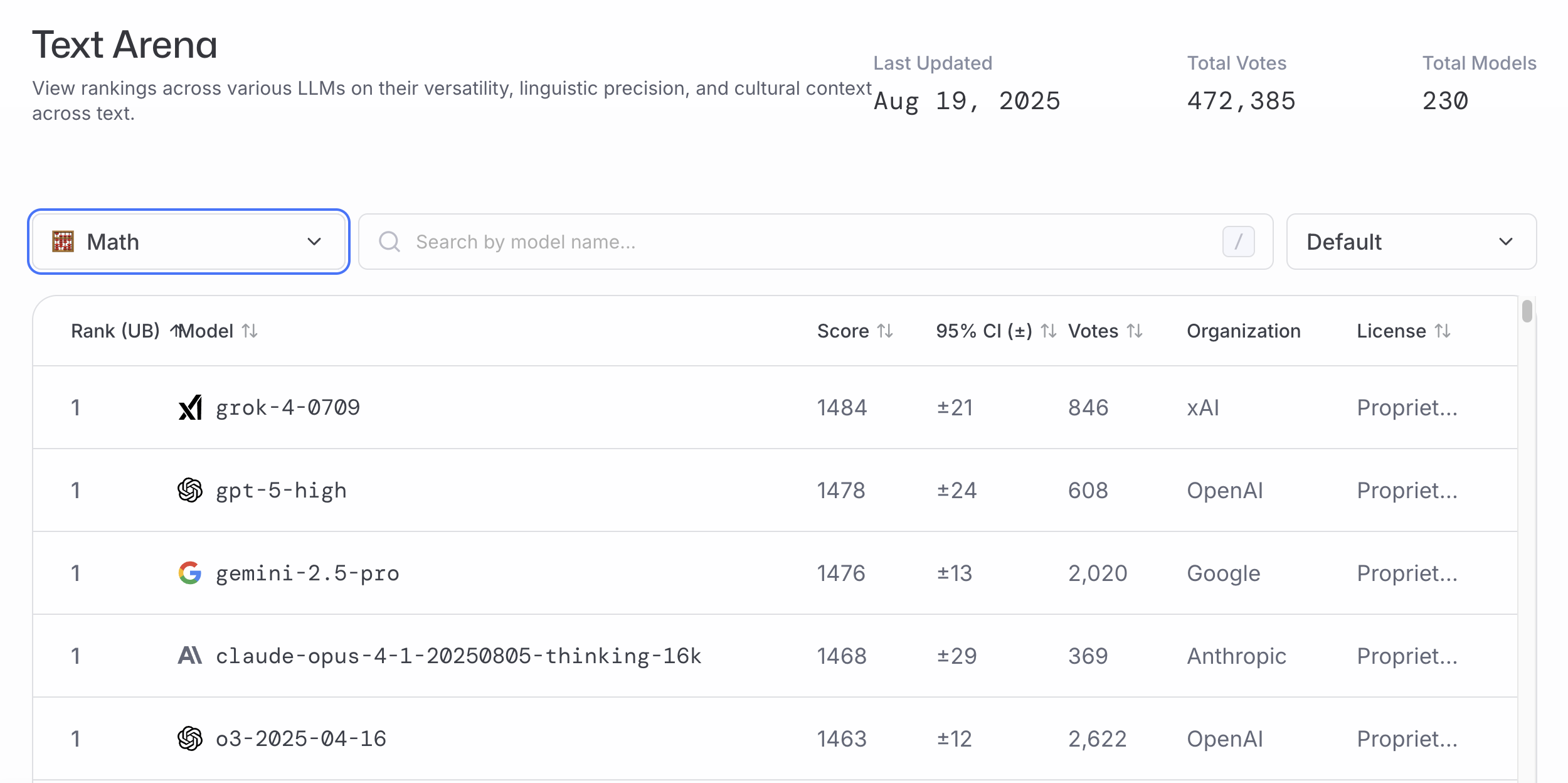Click the Google organization cell
The height and width of the screenshot is (783, 1568).
click(x=1223, y=573)
